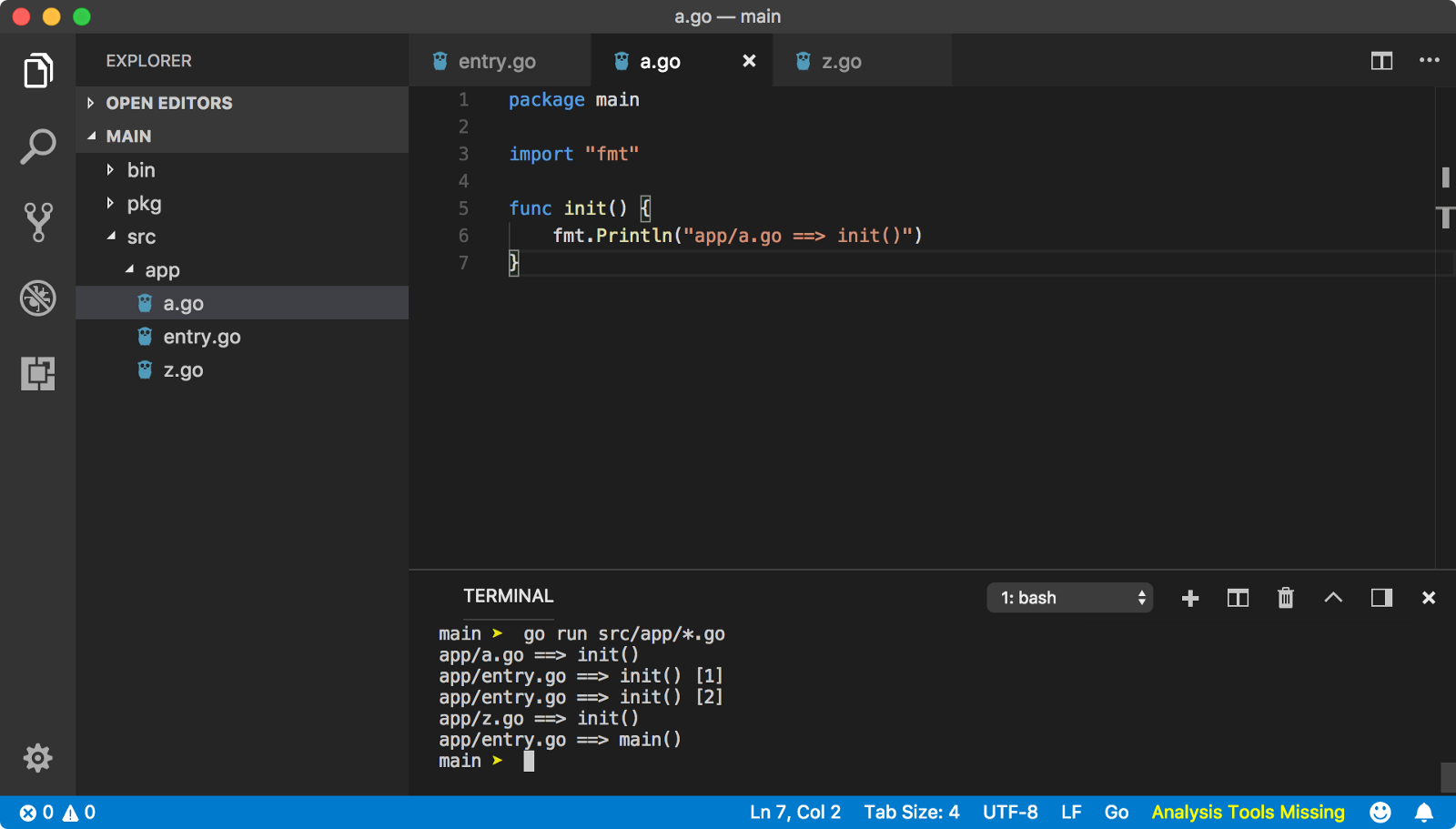1456x829 pixels.
Task: Switch to the entry.go tab
Action: [499, 61]
